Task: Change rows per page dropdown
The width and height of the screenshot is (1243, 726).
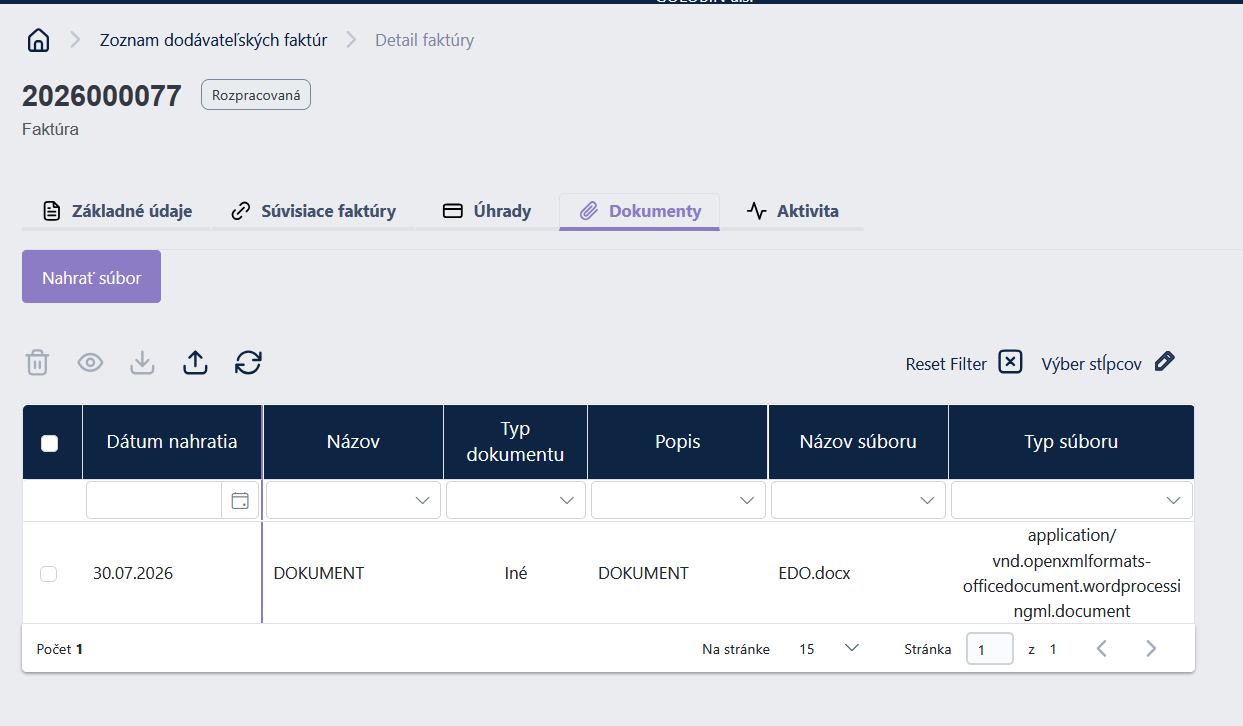Action: tap(829, 649)
